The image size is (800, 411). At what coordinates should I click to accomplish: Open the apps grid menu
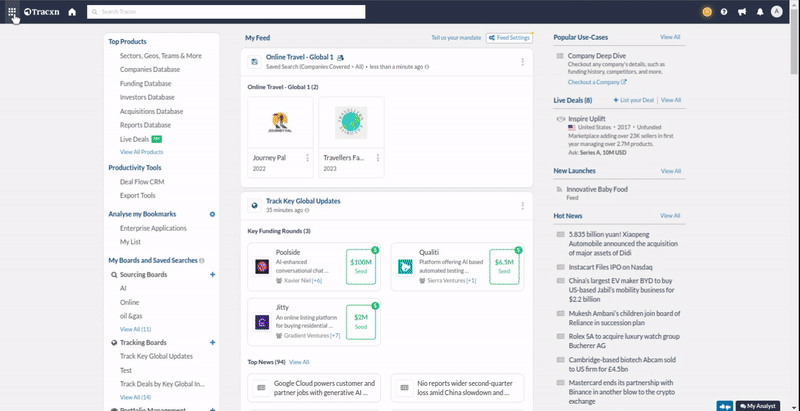[12, 12]
